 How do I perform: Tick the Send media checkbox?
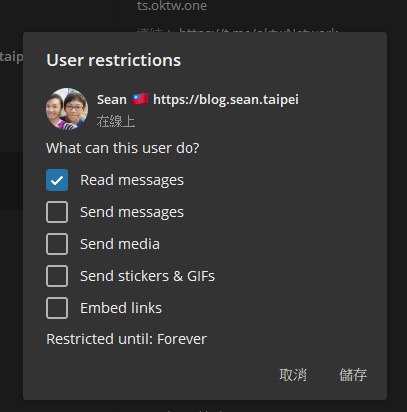coord(57,244)
